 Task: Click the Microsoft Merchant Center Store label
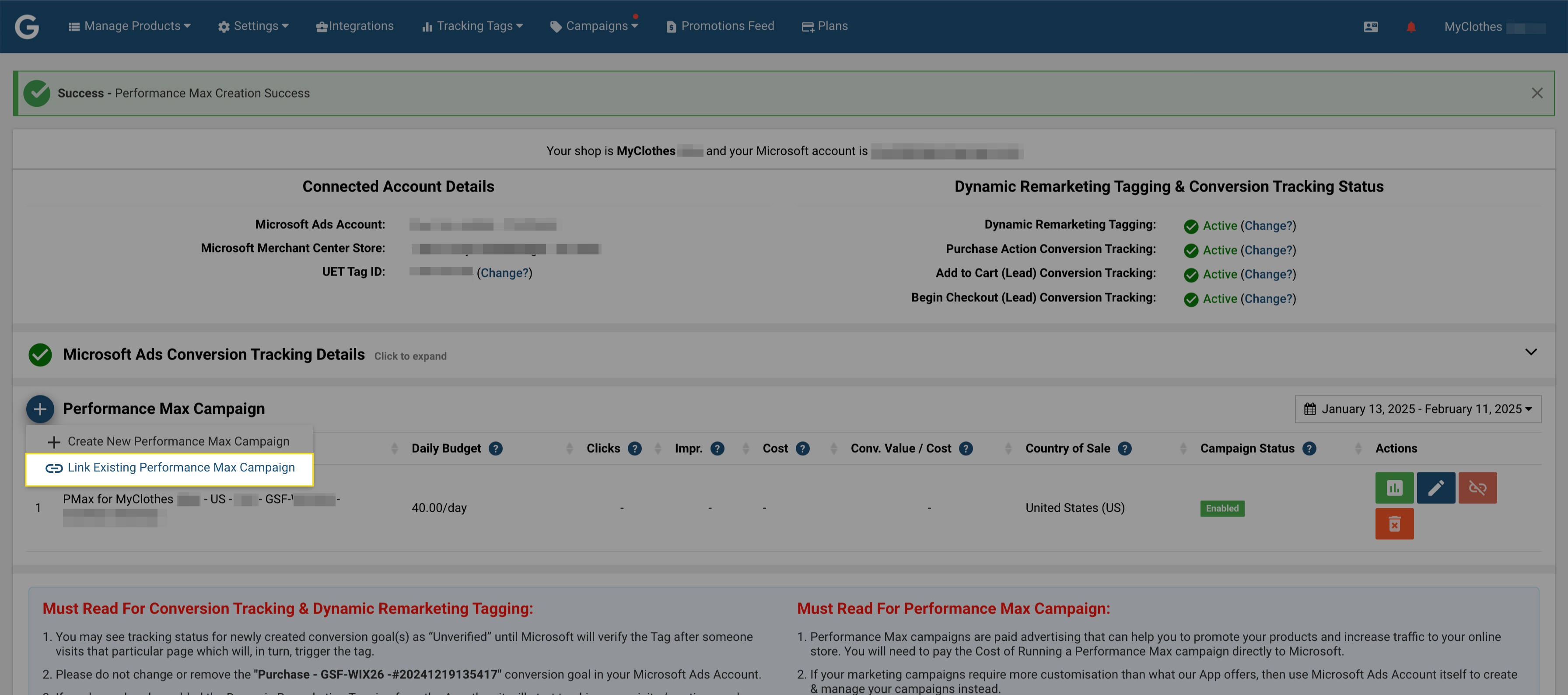(293, 248)
